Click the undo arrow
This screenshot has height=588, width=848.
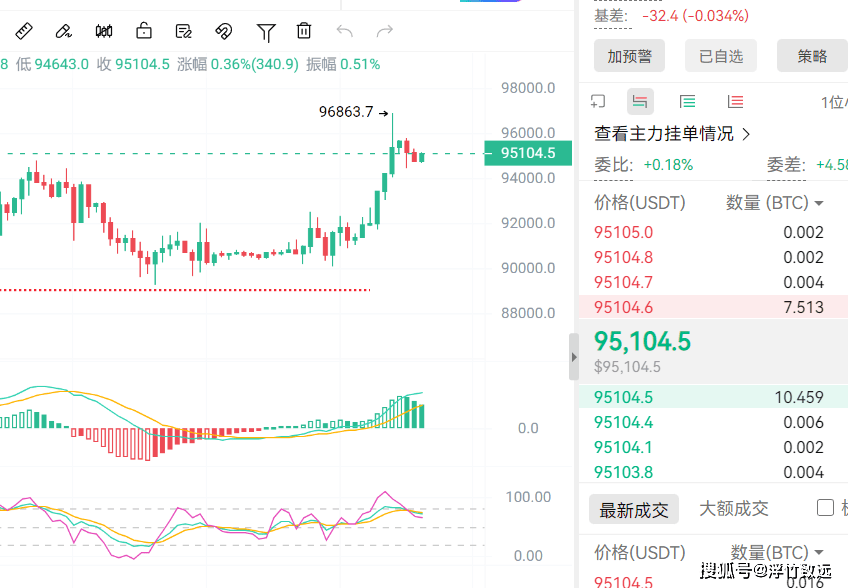click(x=345, y=31)
